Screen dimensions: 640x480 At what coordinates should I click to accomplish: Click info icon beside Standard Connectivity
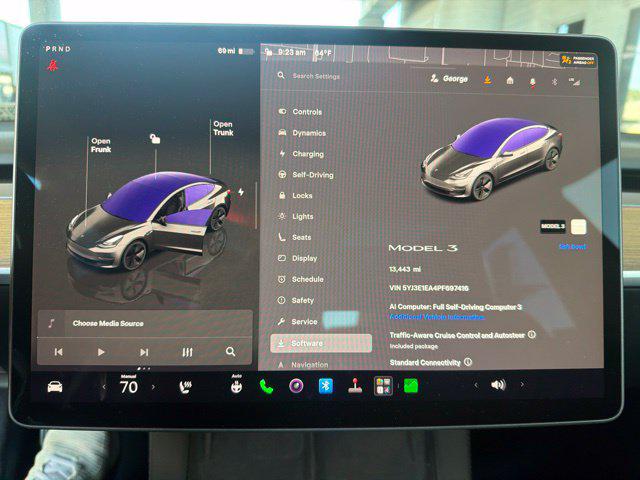coord(468,362)
